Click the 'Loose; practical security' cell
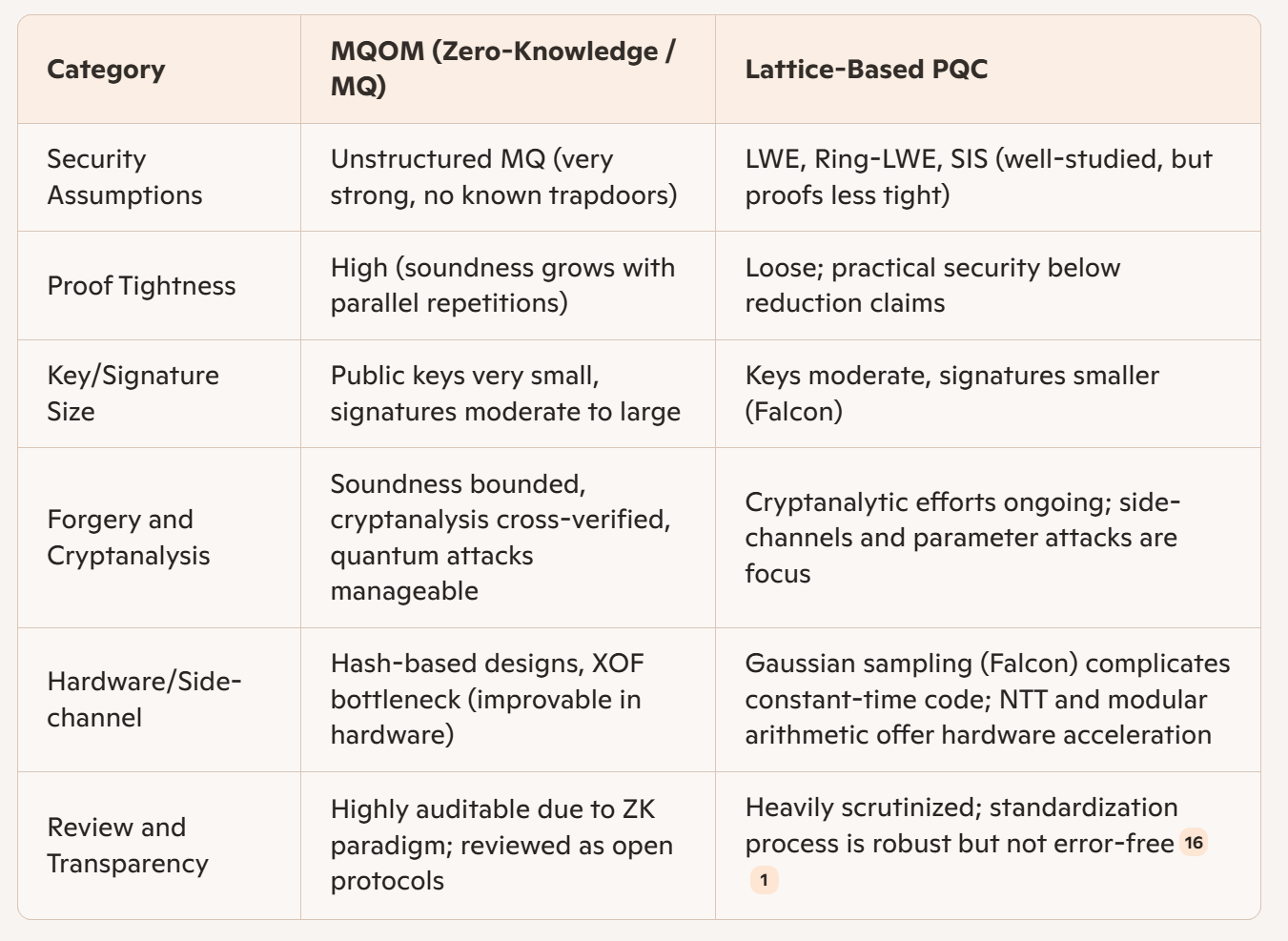 [x=932, y=286]
